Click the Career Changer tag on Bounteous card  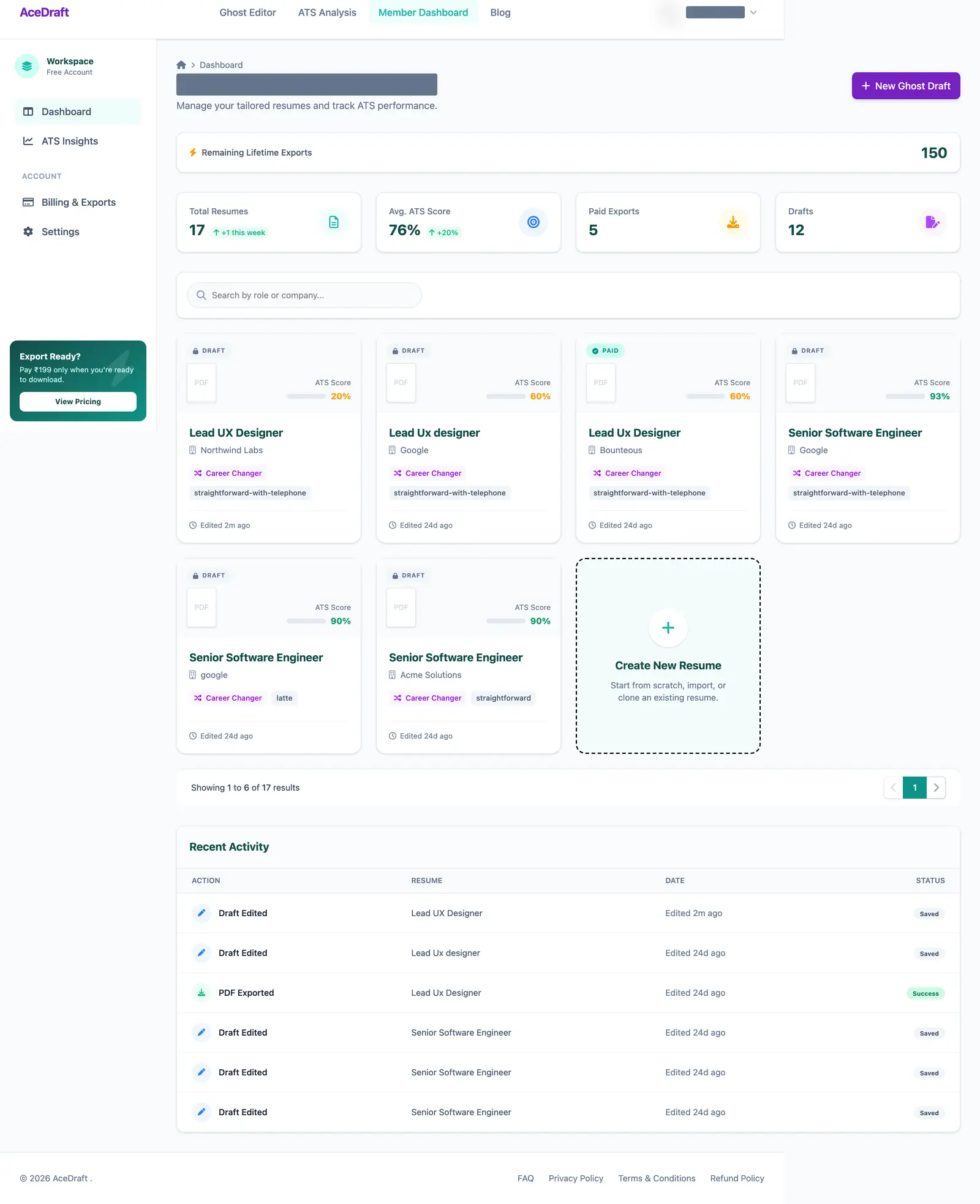click(x=627, y=473)
